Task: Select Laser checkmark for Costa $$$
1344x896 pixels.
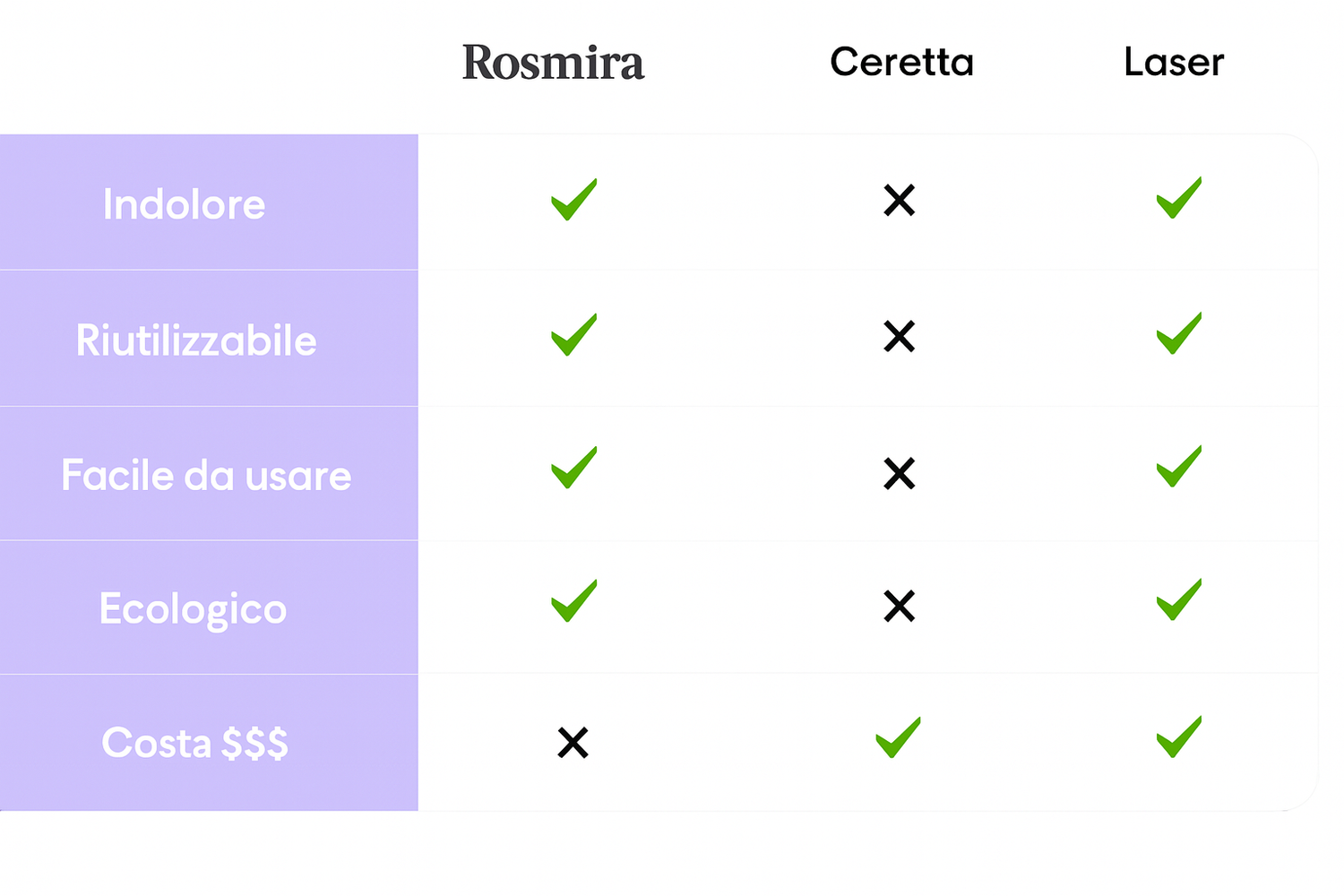Action: coord(1178,737)
